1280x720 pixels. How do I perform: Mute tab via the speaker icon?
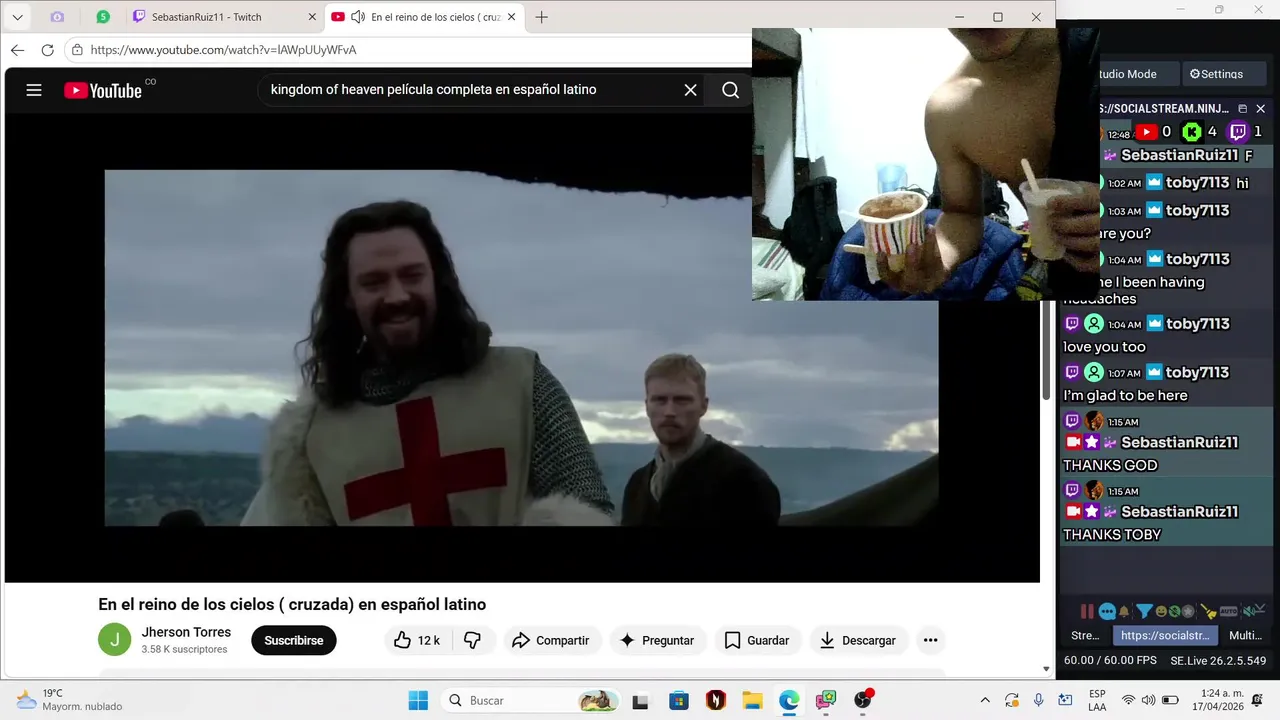pyautogui.click(x=358, y=17)
